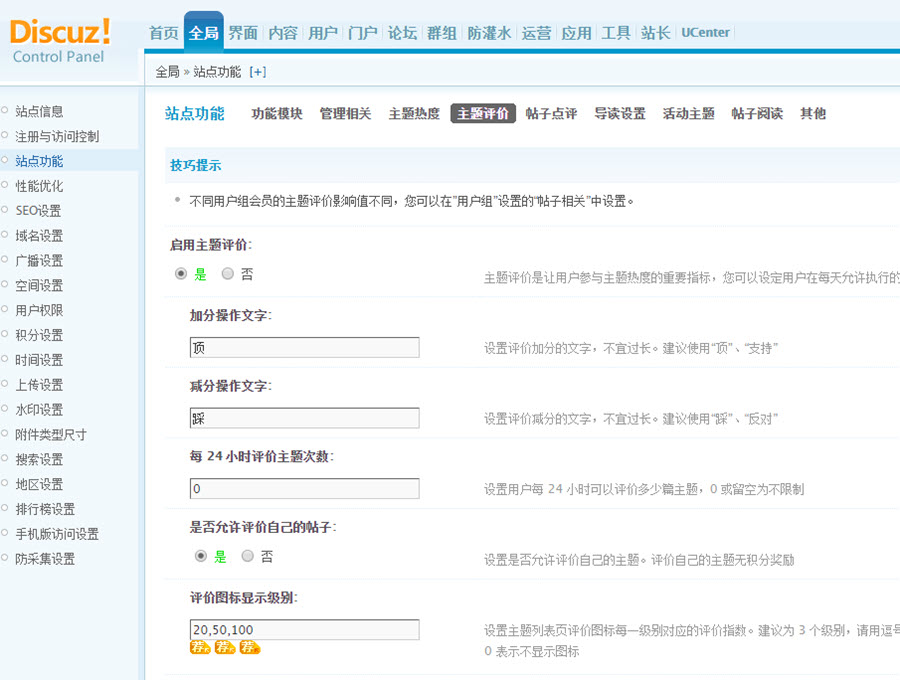Image resolution: width=900 pixels, height=680 pixels.
Task: Open the 论坛 top navigation menu
Action: tap(402, 33)
